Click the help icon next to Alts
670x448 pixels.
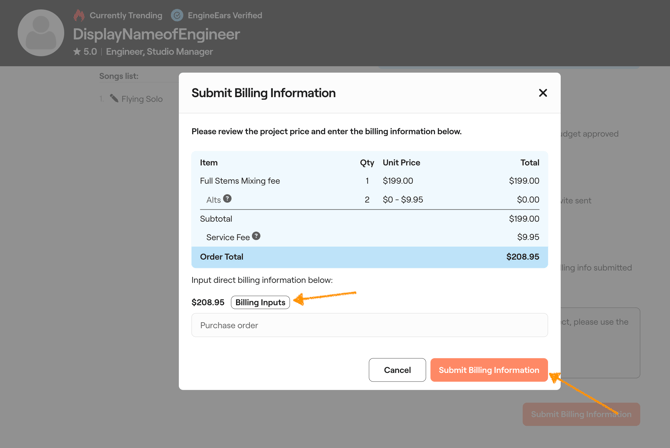227,199
